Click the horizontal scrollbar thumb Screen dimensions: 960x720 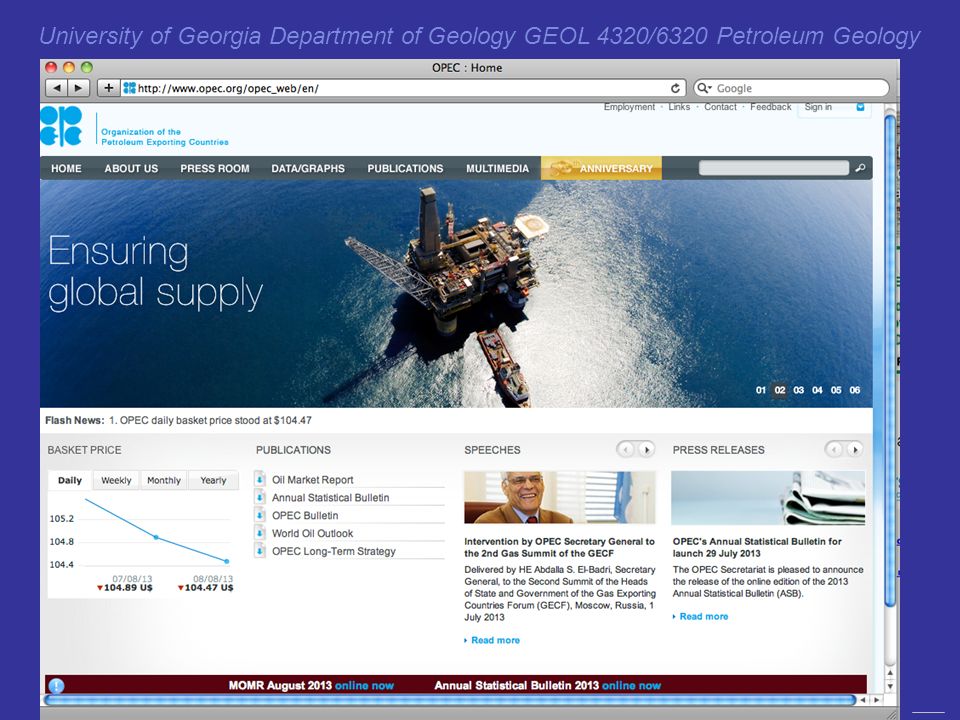coord(449,700)
